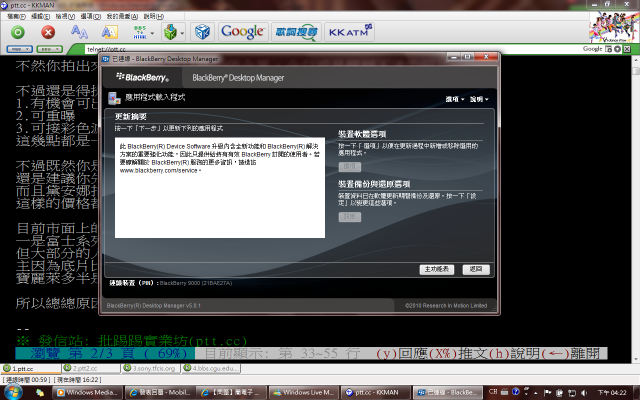Click the advertisement thumbnail at top right
This screenshot has height=400, width=640.
click(x=614, y=27)
